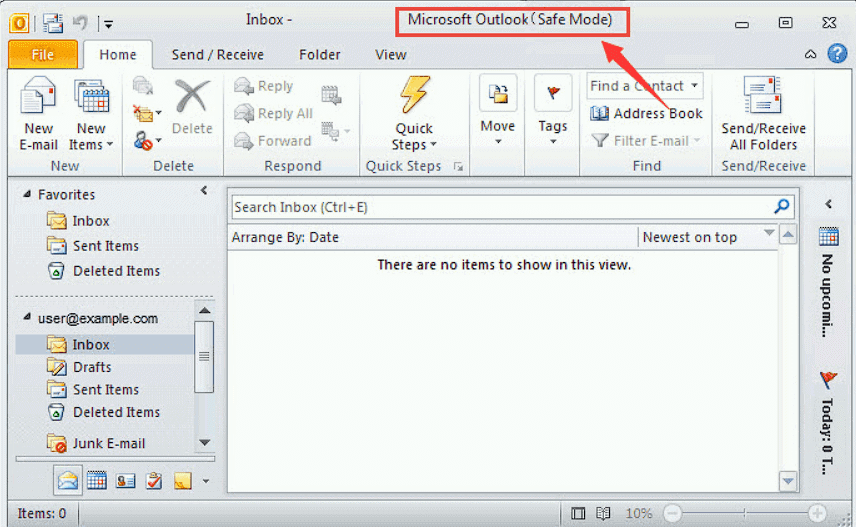
Task: Open Deleted Items under user@example.com
Action: click(104, 412)
